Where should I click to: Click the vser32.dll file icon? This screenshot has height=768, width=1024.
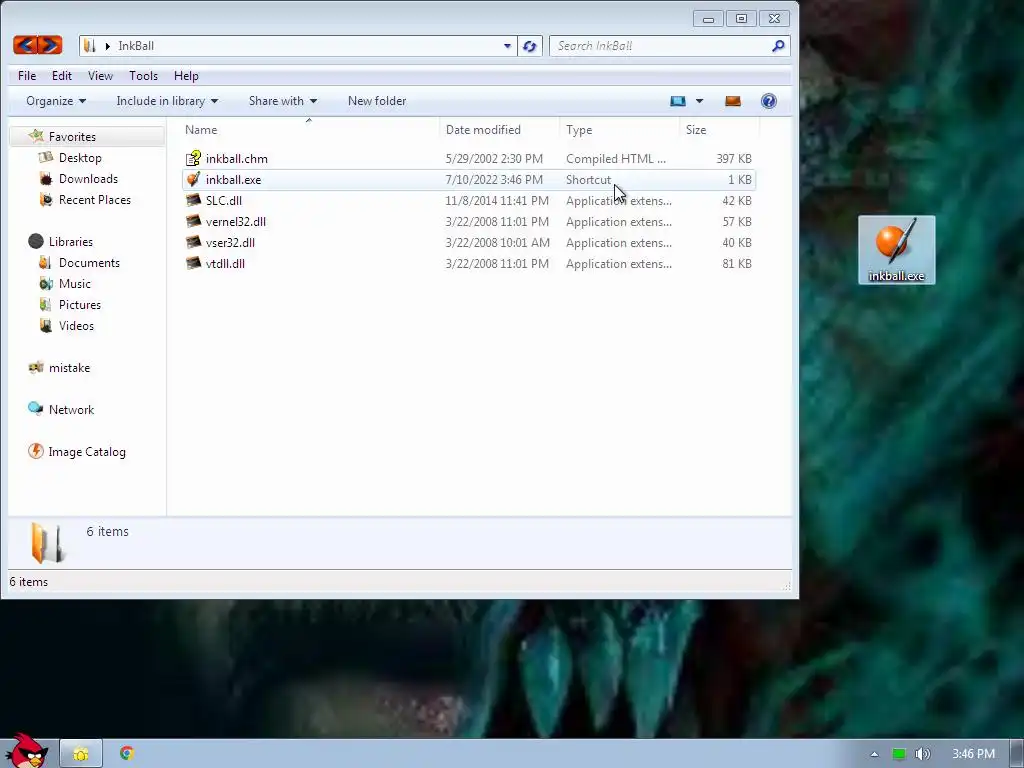[193, 242]
